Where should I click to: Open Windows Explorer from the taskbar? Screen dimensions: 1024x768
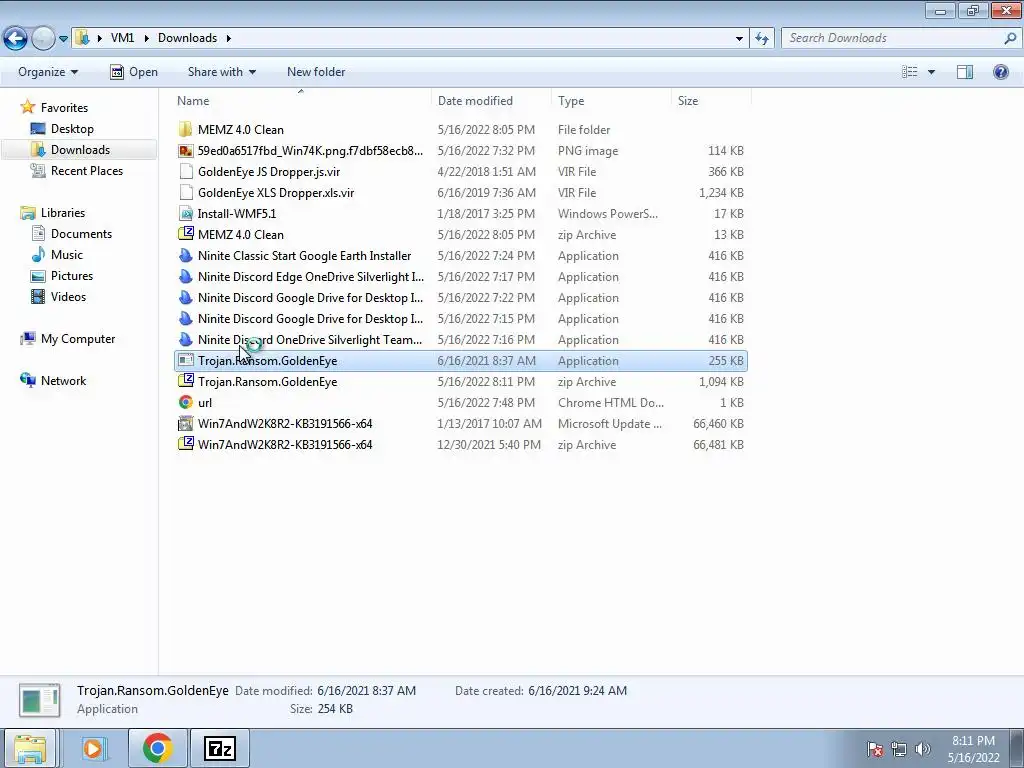(x=30, y=748)
